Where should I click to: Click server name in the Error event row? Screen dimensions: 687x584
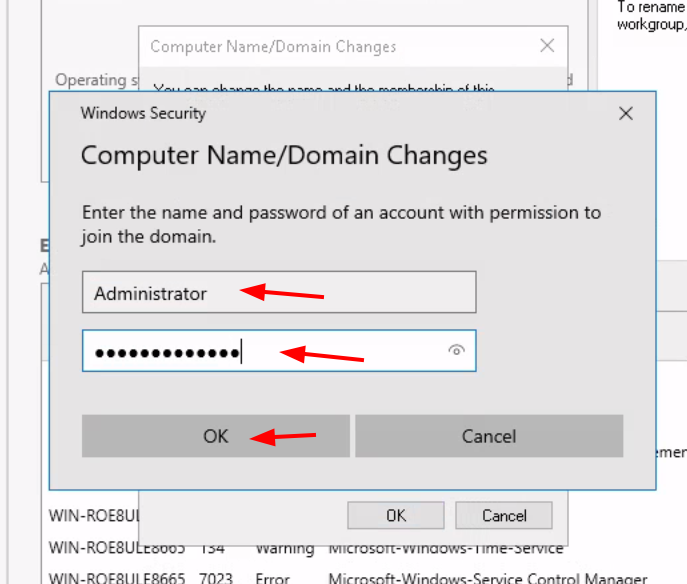pos(117,578)
